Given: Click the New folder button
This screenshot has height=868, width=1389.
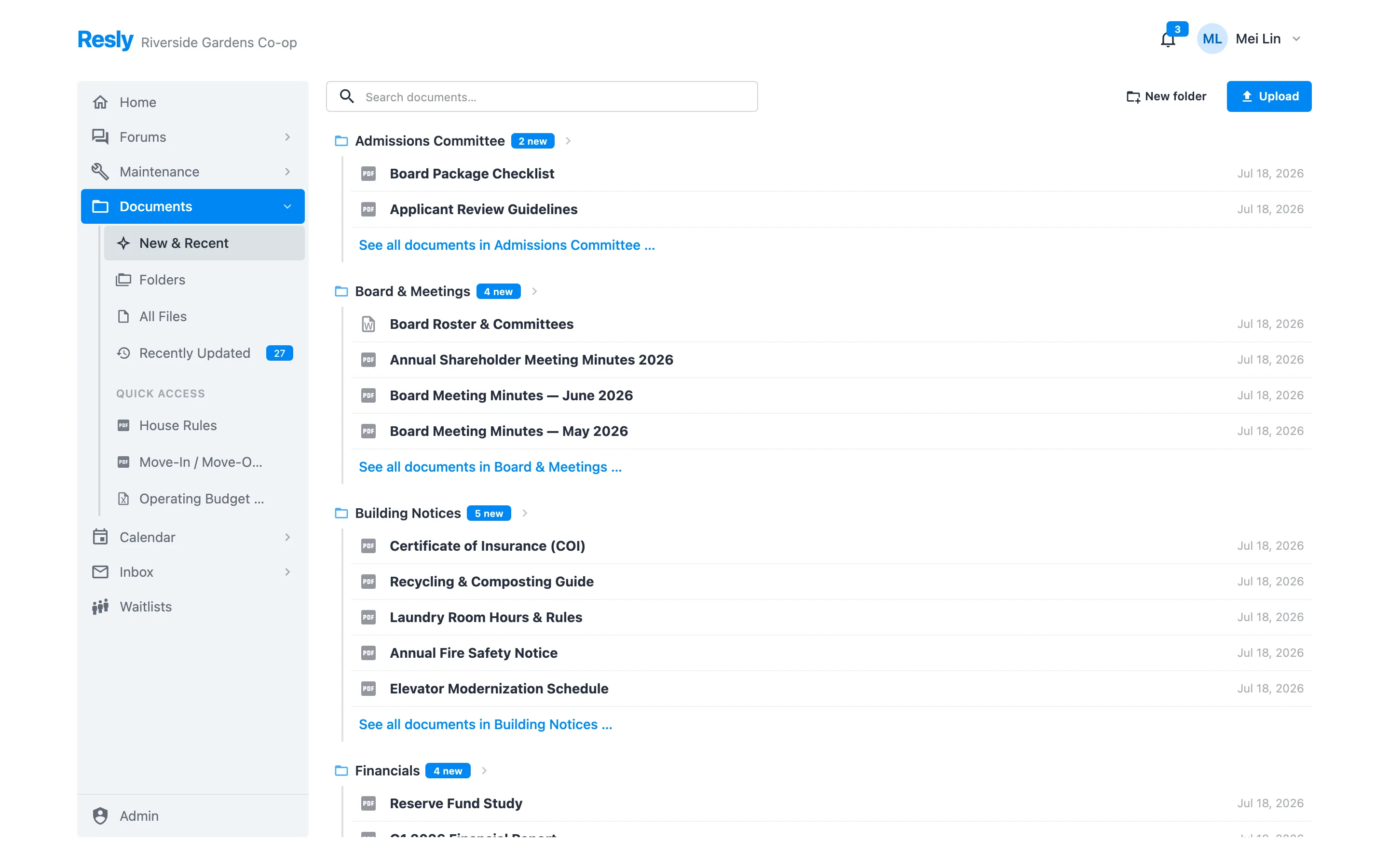Looking at the screenshot, I should coord(1166,96).
